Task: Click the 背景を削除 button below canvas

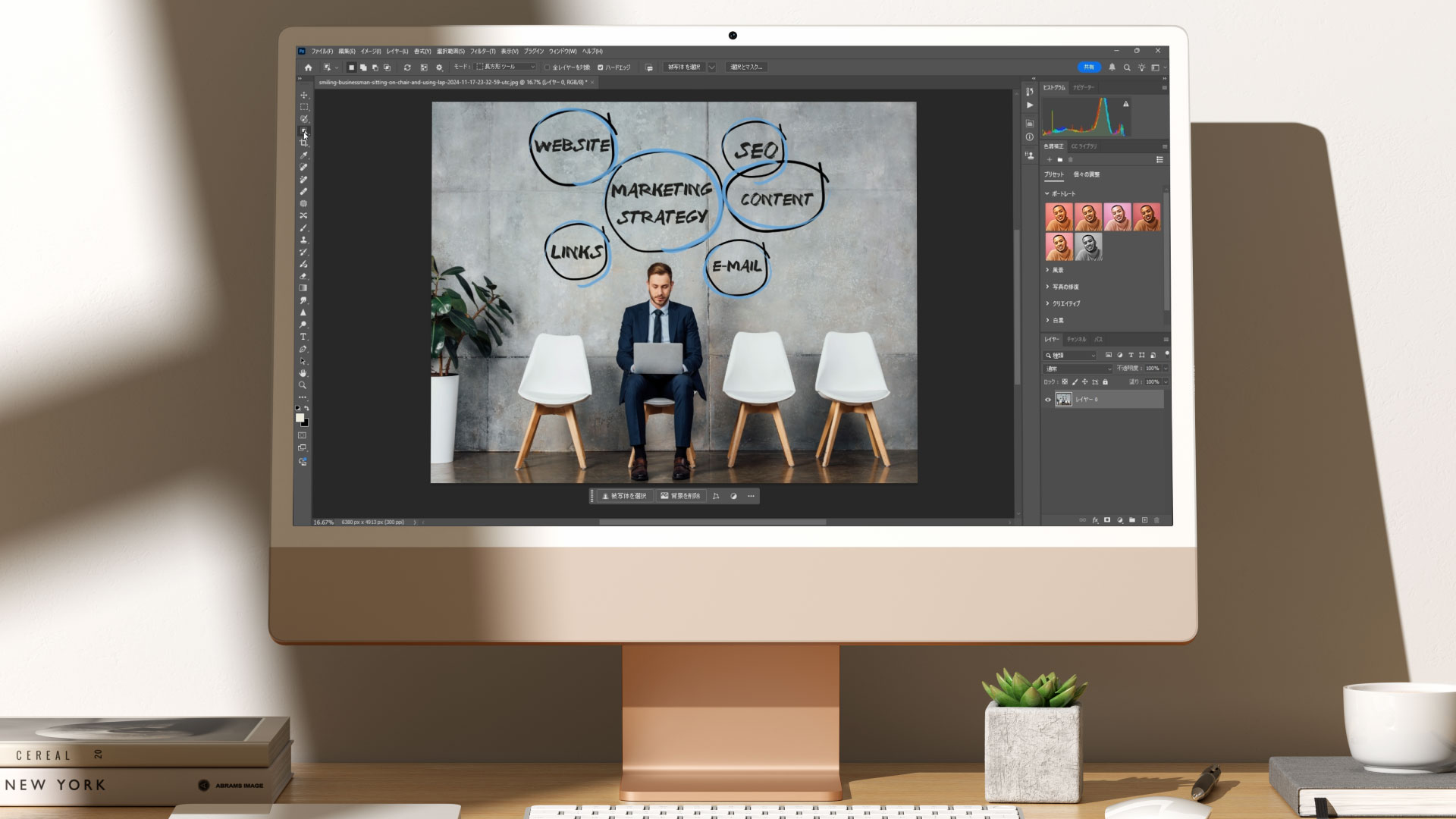Action: click(x=680, y=496)
